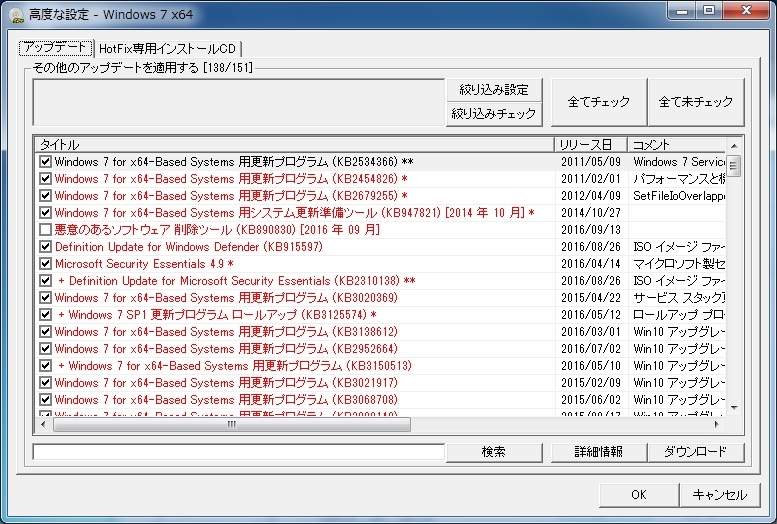The height and width of the screenshot is (524, 777).
Task: Click the horizontal scrollbar thumb
Action: click(232, 424)
